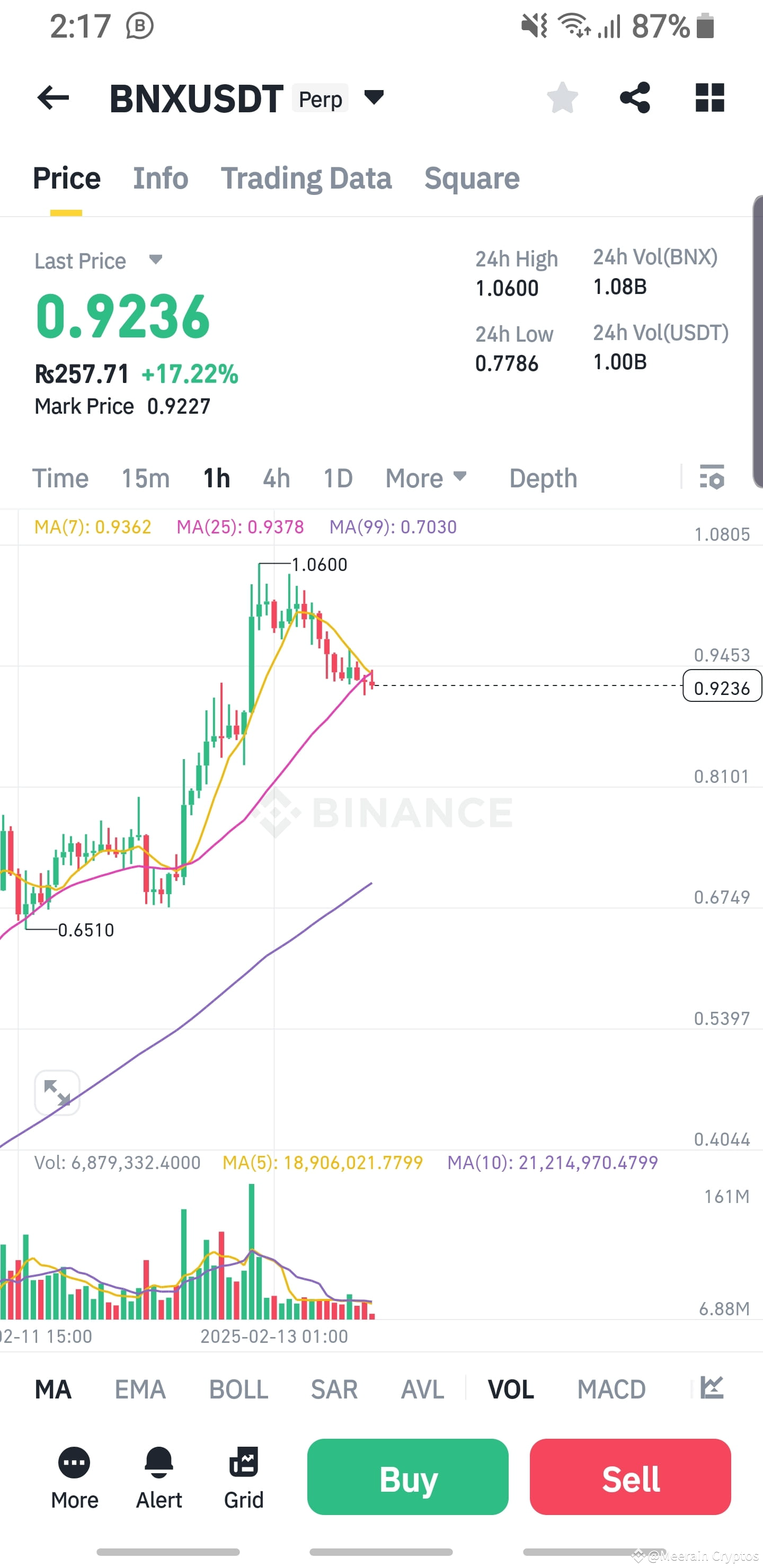Select the 4h timeframe

275,478
